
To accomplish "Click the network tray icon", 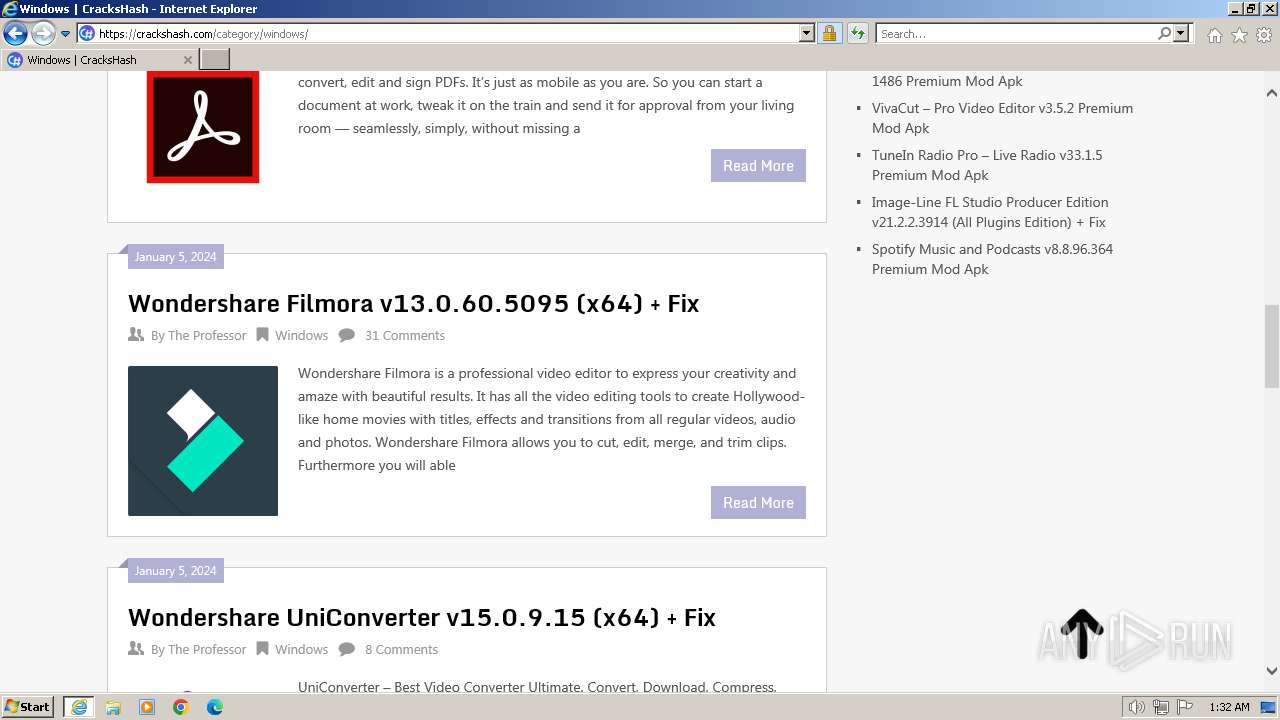I will tap(1161, 707).
